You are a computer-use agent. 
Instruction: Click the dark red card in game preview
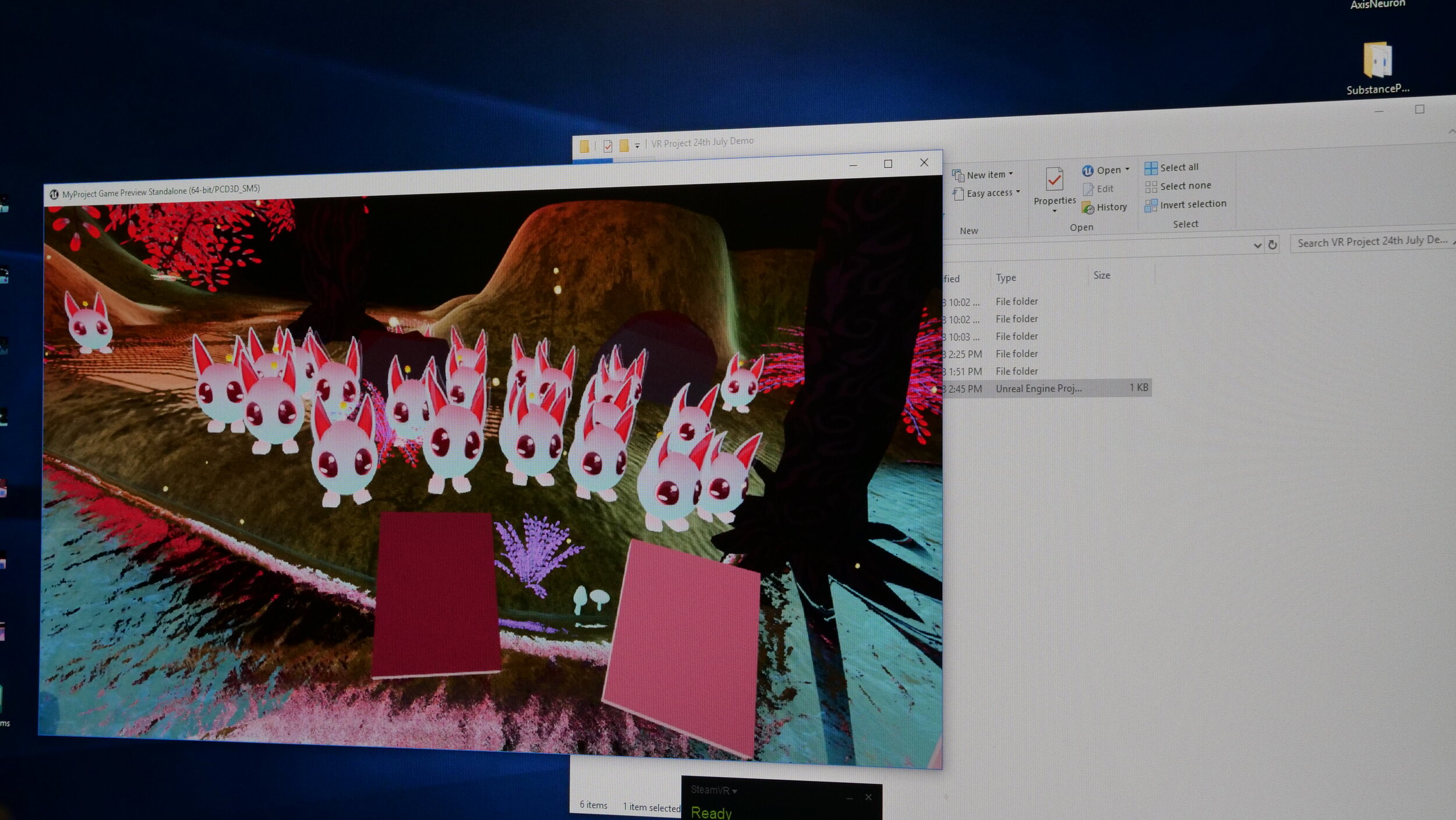[436, 595]
